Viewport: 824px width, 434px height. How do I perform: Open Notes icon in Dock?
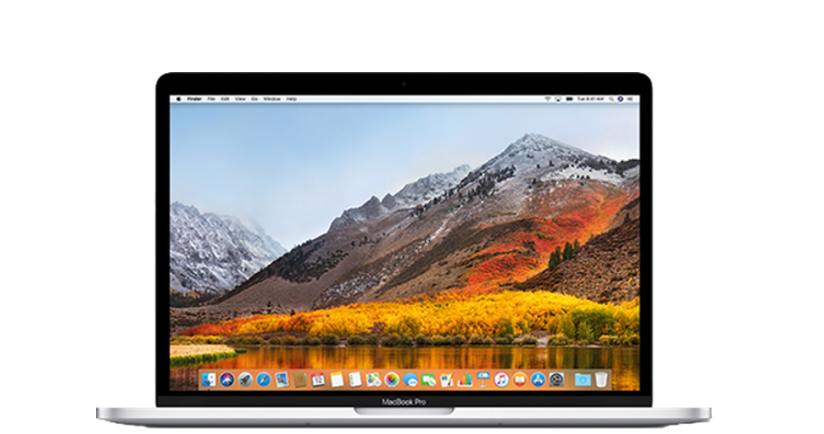point(337,379)
